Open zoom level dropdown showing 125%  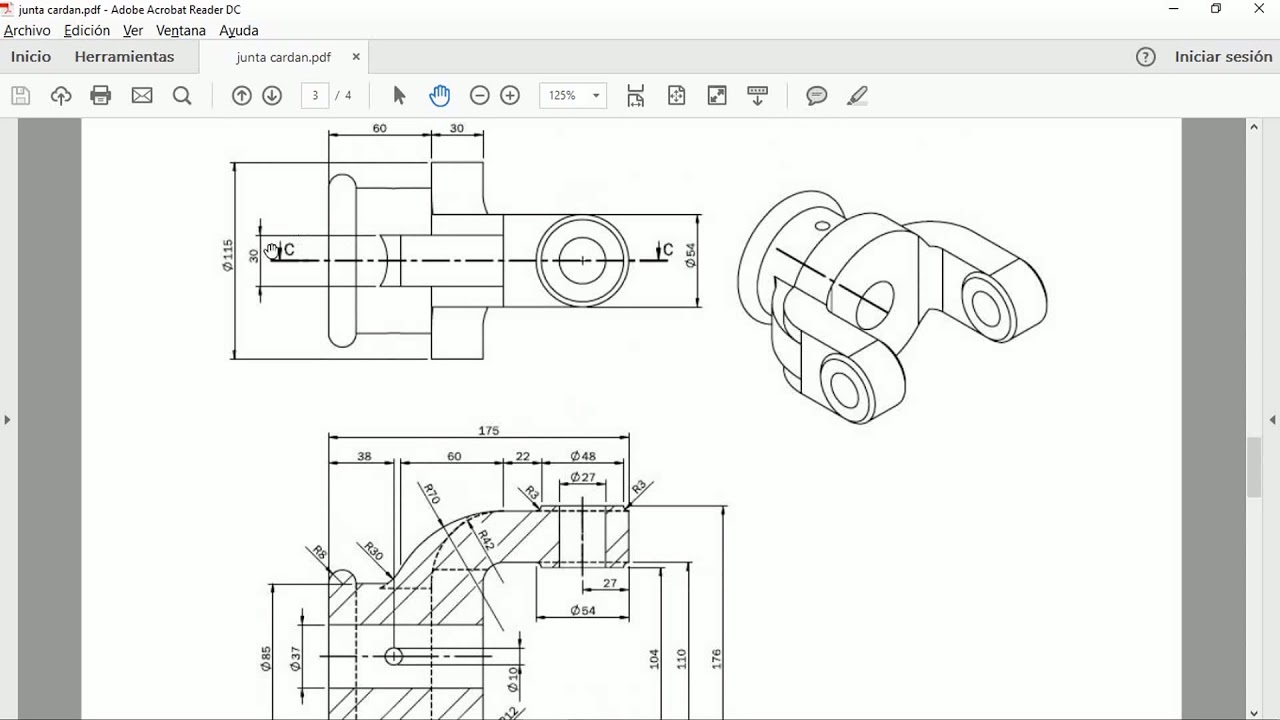coord(573,96)
